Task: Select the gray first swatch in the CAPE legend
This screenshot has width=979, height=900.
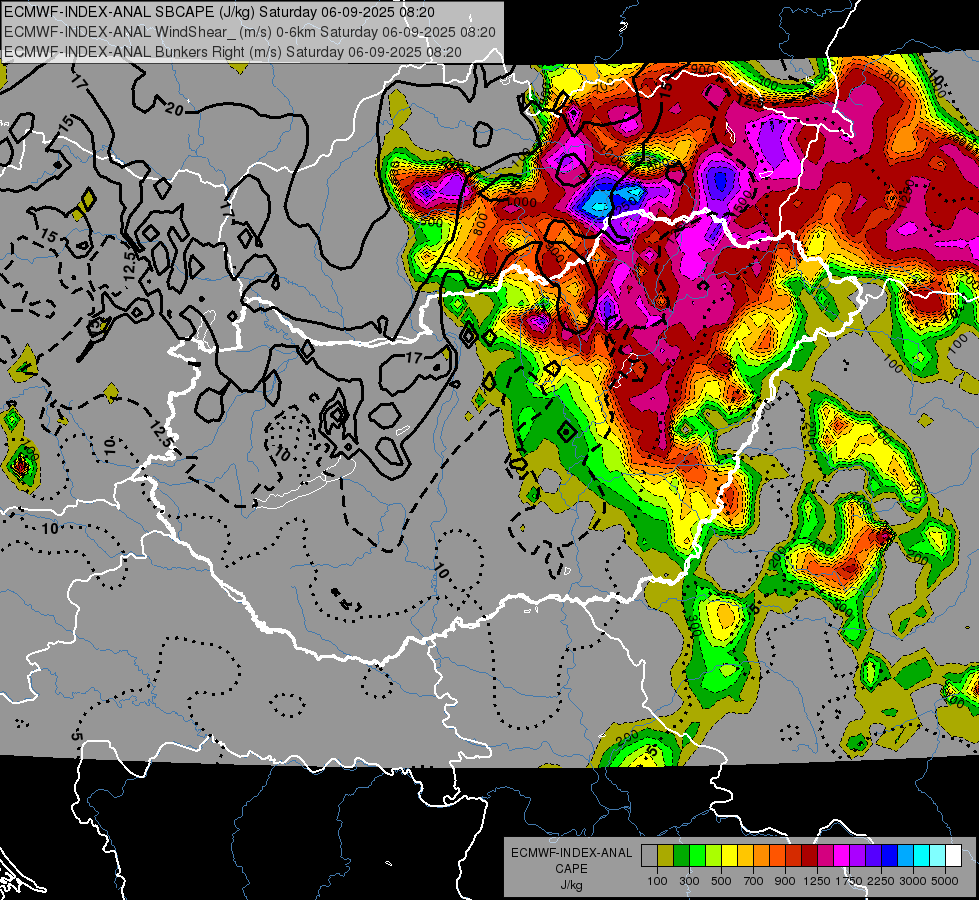Action: [649, 856]
